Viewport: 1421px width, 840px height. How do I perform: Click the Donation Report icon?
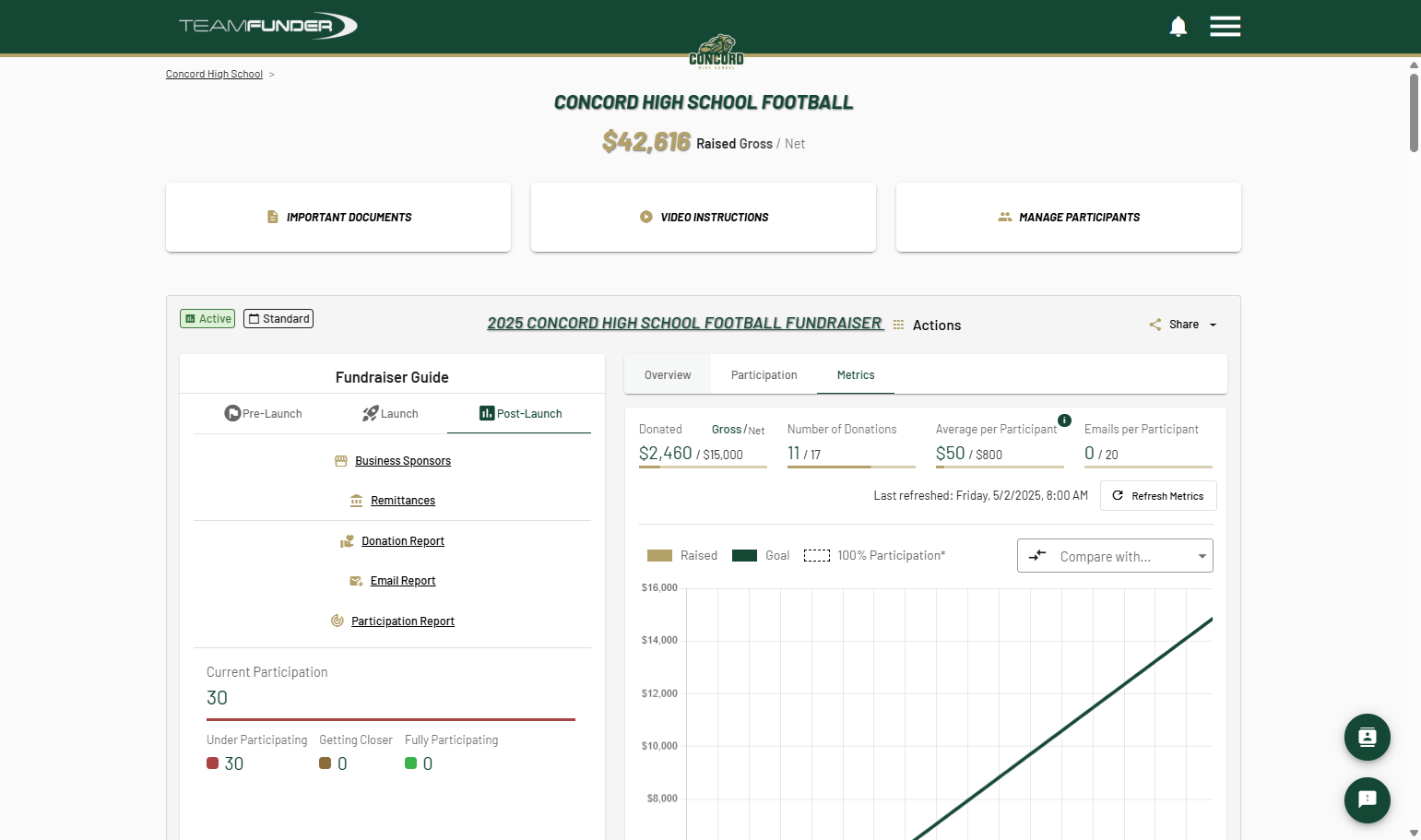(x=347, y=541)
